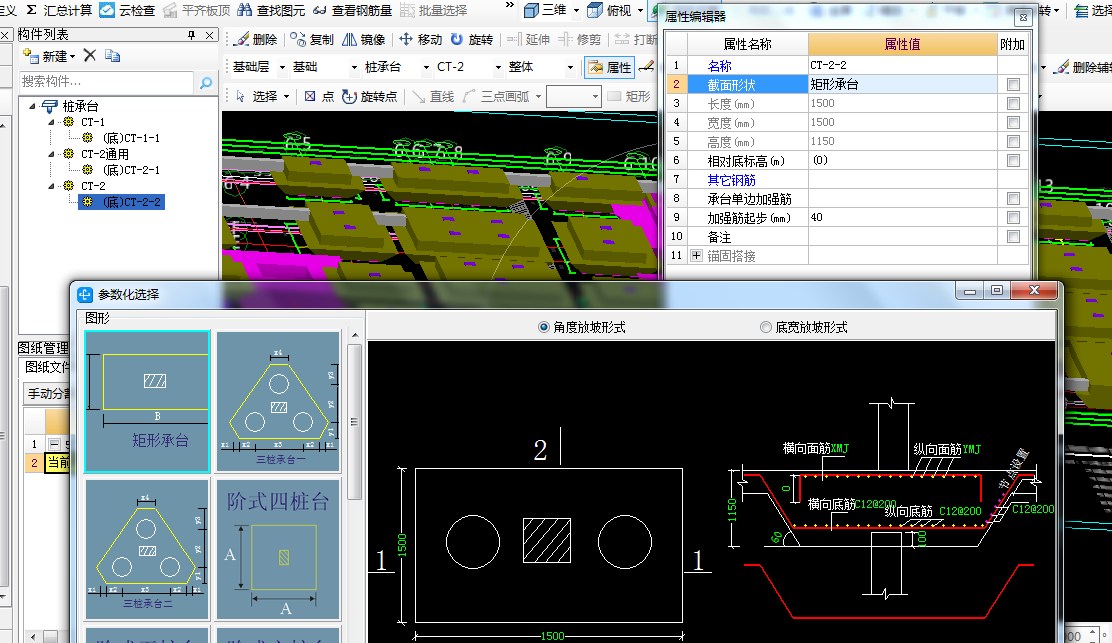Select (底)CT-2-1 in component tree

coord(131,170)
